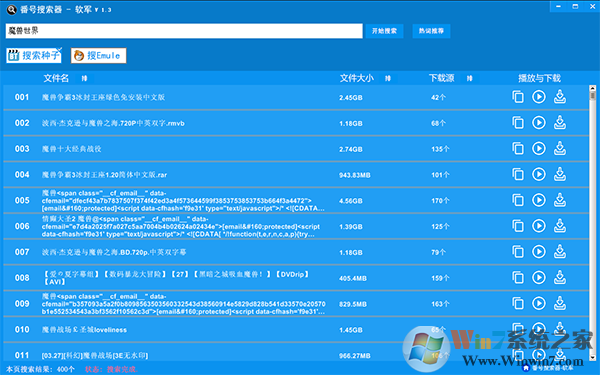This screenshot has height=375, width=600.
Task: Sort results by 下载源 sort arrow
Action: pos(470,78)
